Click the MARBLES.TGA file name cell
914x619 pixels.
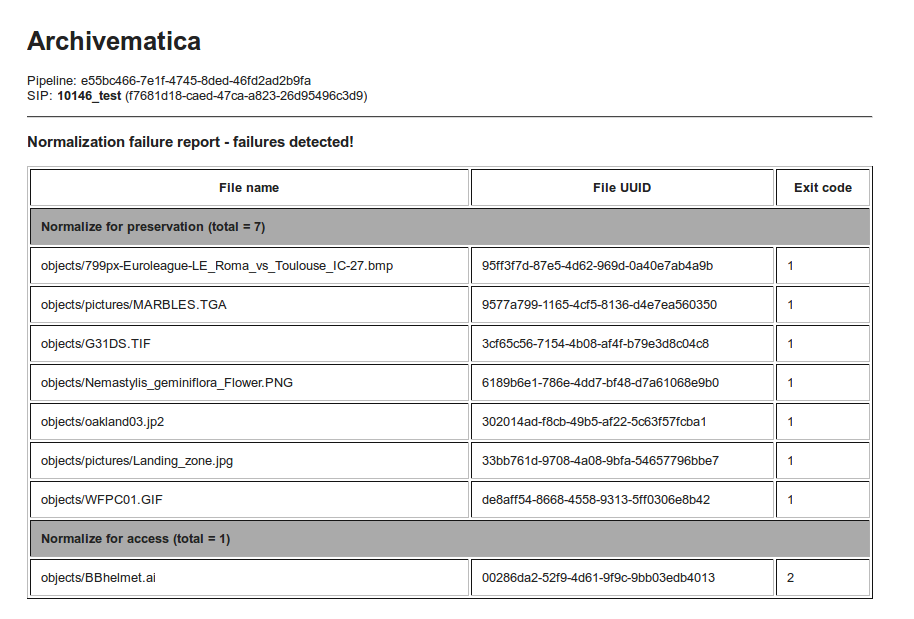134,305
